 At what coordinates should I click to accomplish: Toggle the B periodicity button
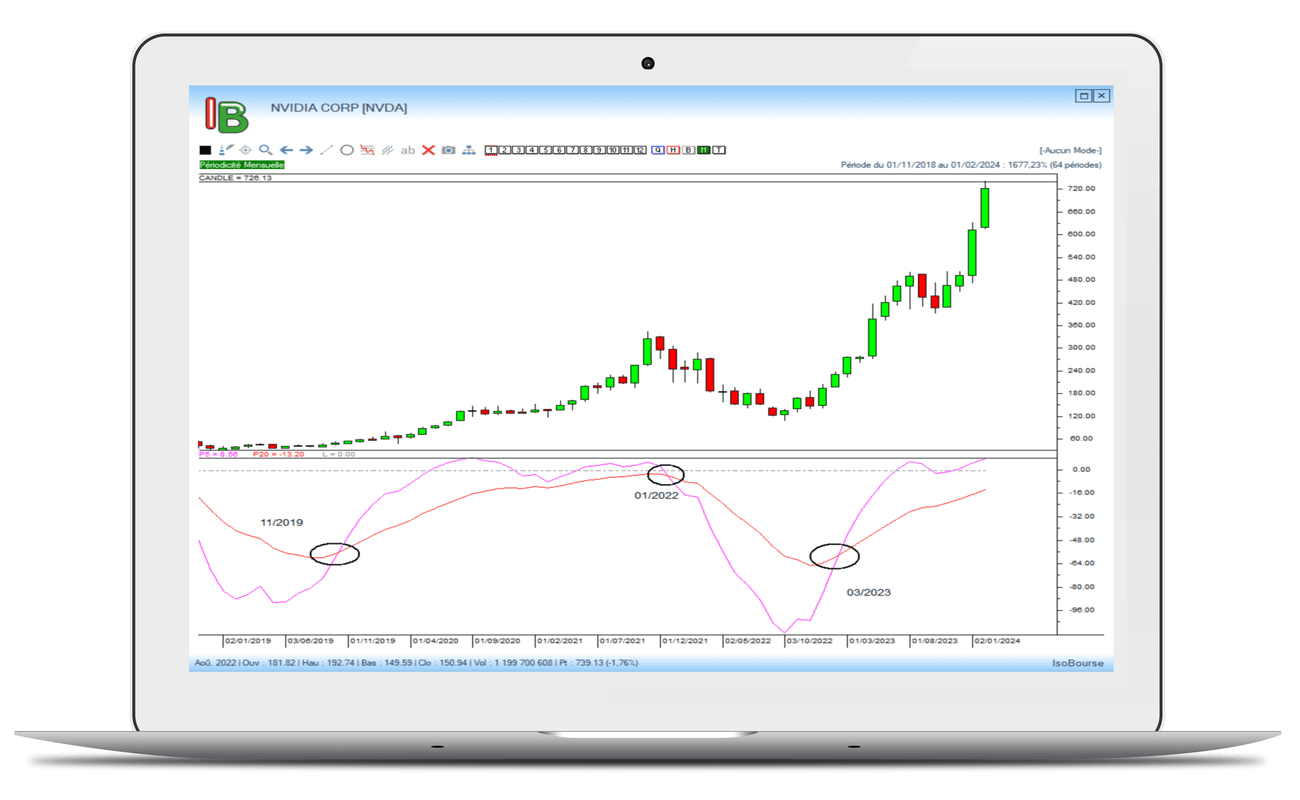689,150
